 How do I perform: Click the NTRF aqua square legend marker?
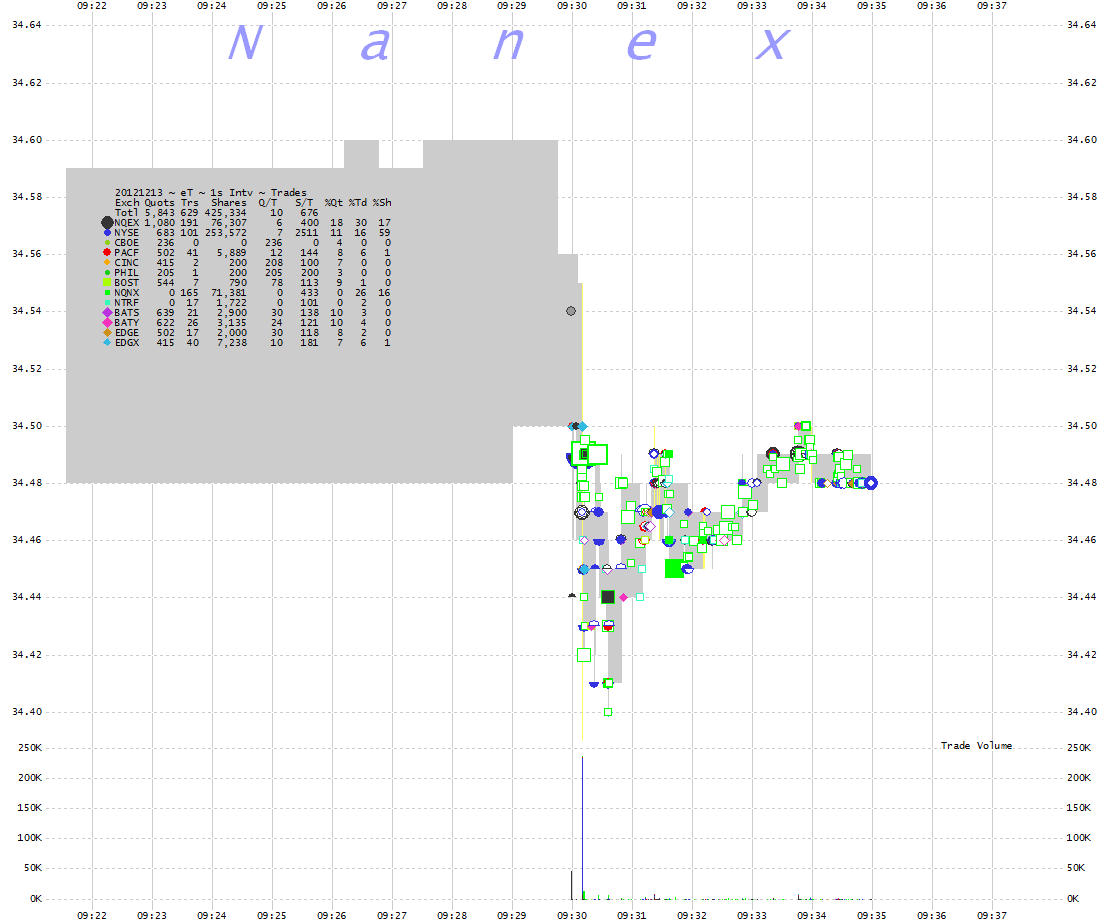point(108,303)
